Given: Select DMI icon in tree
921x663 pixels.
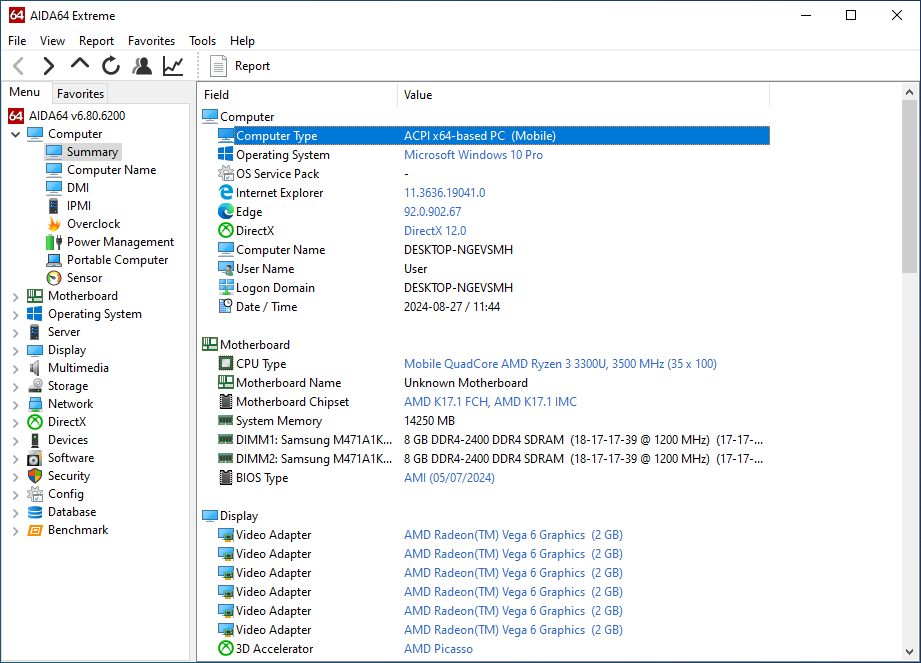Looking at the screenshot, I should [53, 187].
